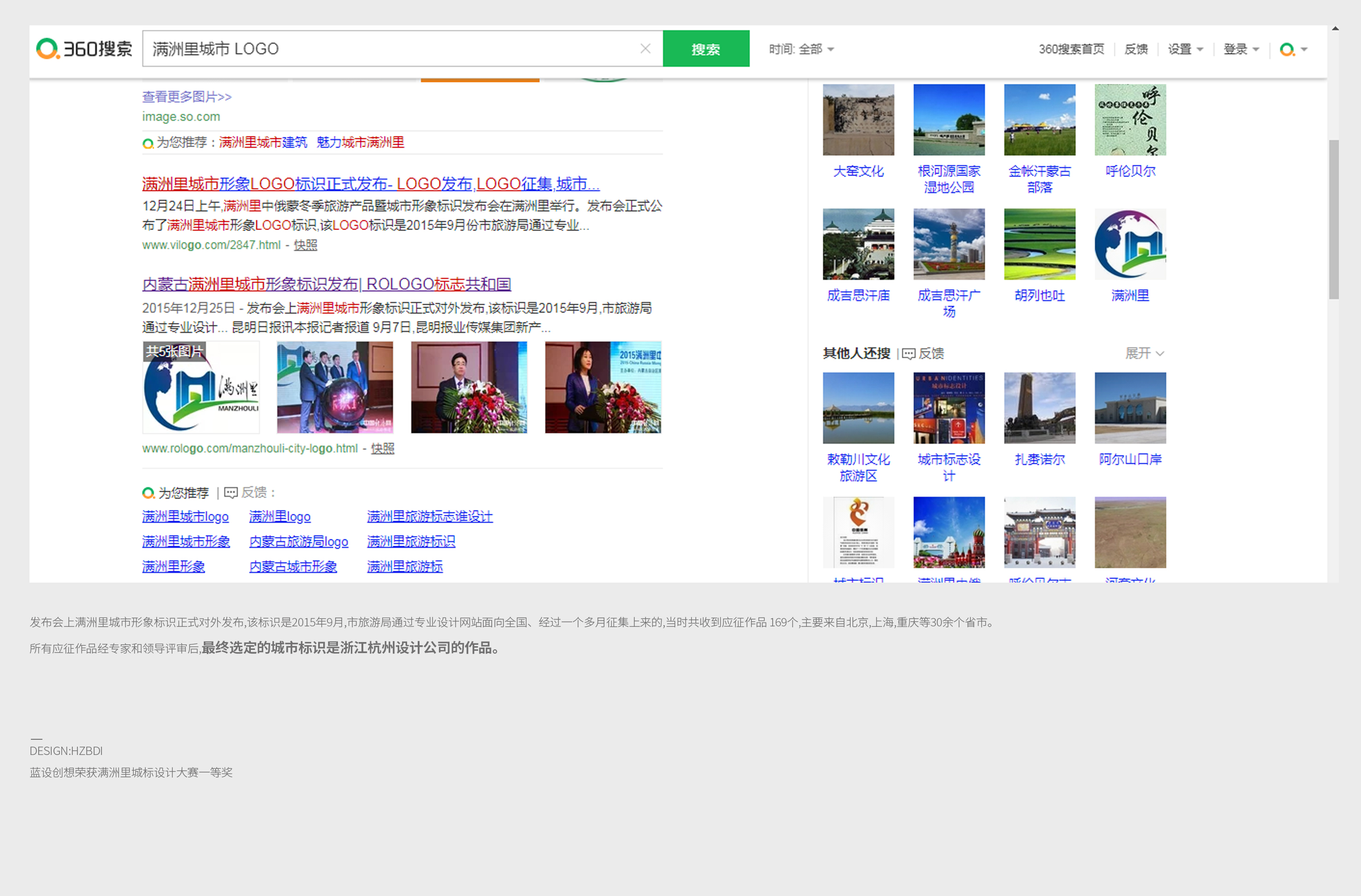Click the feedback icon beside 为您推荐
This screenshot has width=1361, height=896.
[x=231, y=492]
